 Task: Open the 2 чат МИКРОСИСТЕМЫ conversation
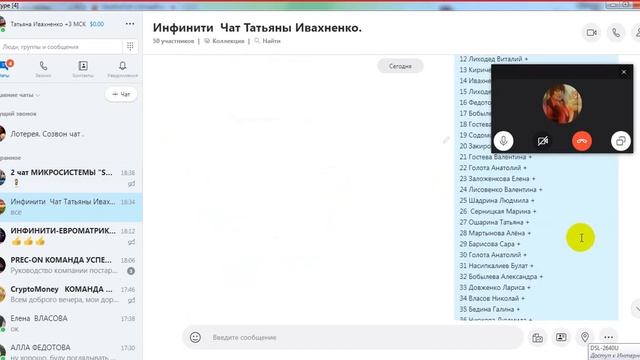point(71,178)
